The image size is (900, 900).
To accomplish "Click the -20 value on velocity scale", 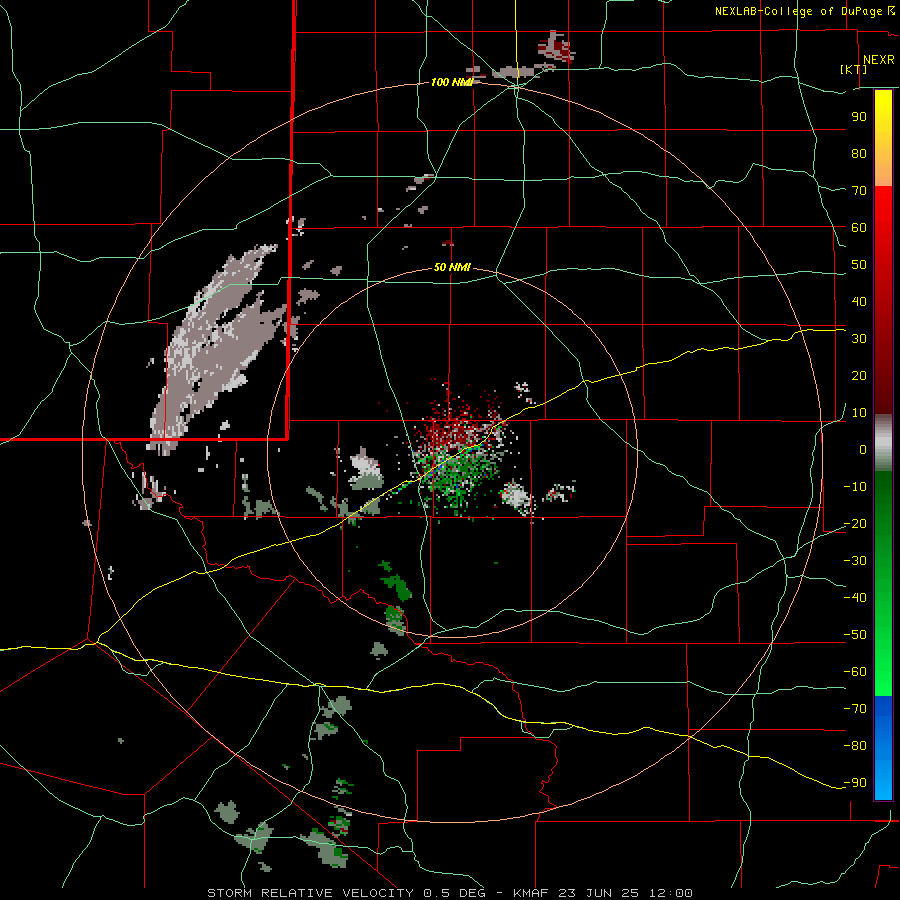I will point(855,523).
